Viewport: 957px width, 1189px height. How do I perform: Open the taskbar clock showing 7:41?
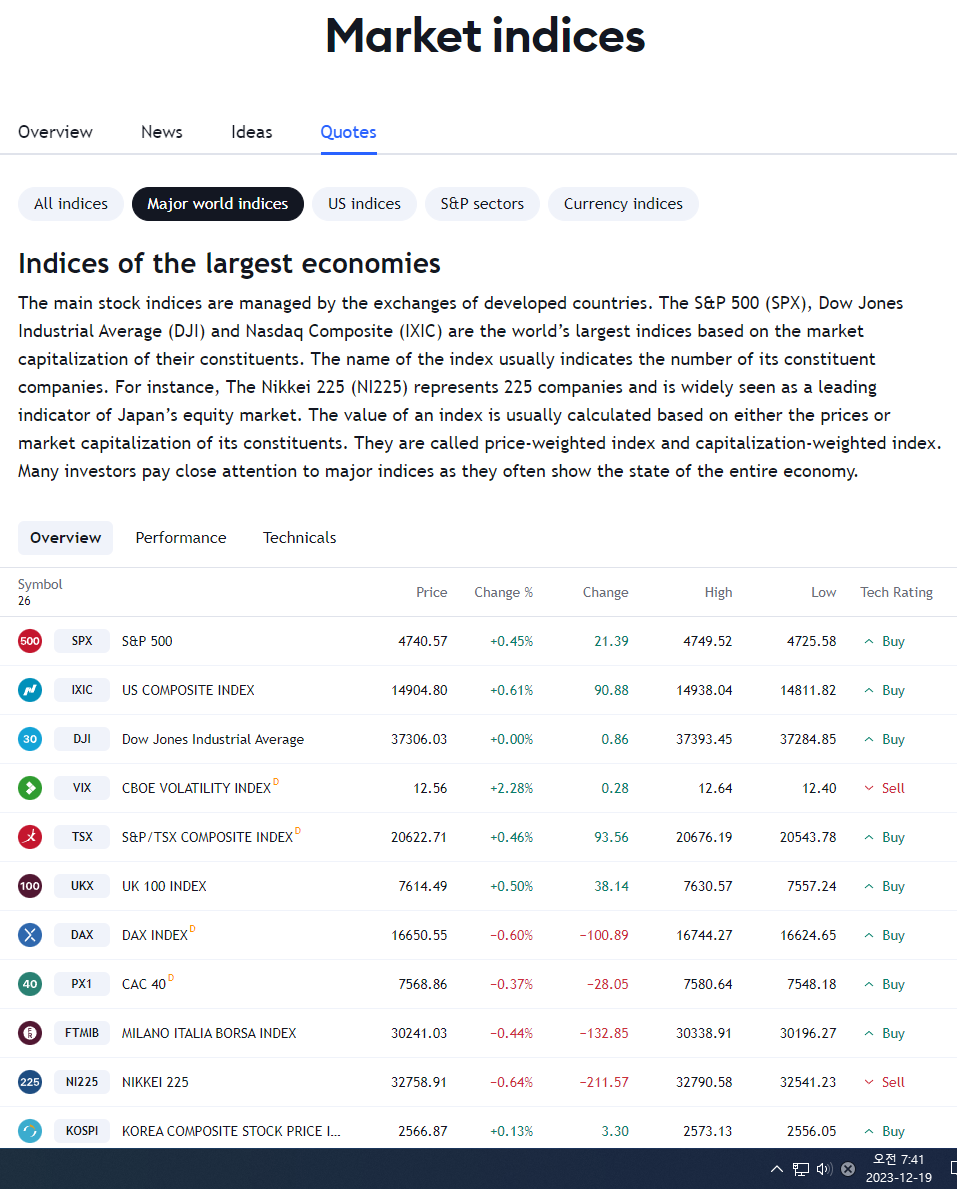pos(899,1169)
